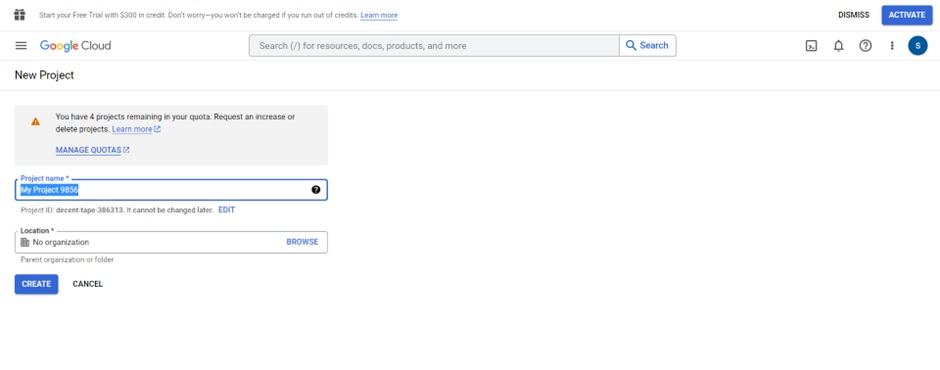This screenshot has height=370, width=940.
Task: Activate the free trial
Action: click(x=906, y=15)
